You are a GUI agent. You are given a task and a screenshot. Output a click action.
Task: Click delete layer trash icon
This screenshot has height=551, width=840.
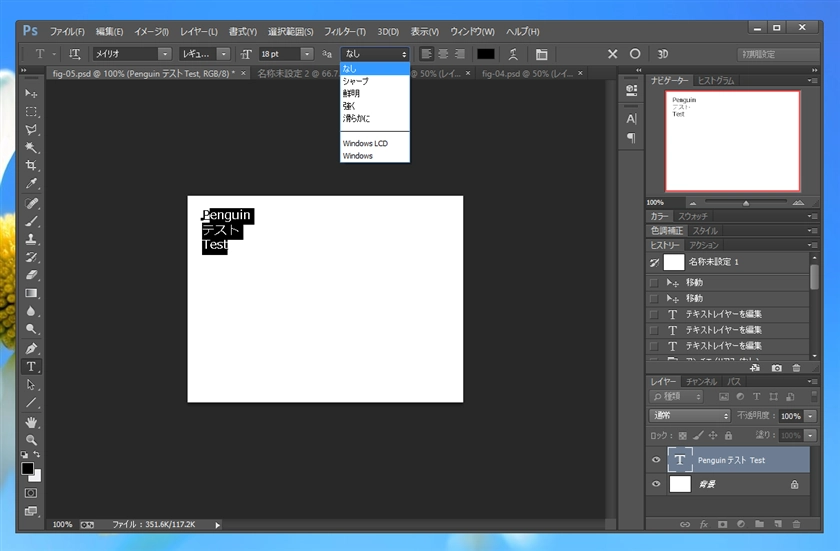click(796, 523)
